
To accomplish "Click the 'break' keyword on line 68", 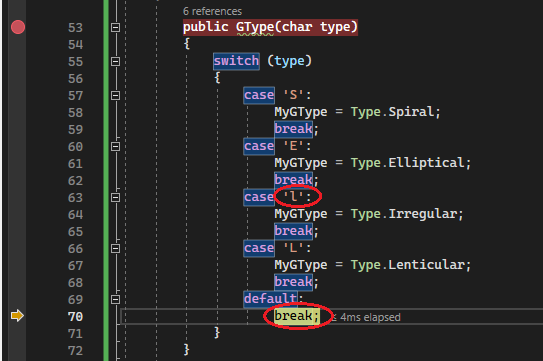I will coord(294,282).
